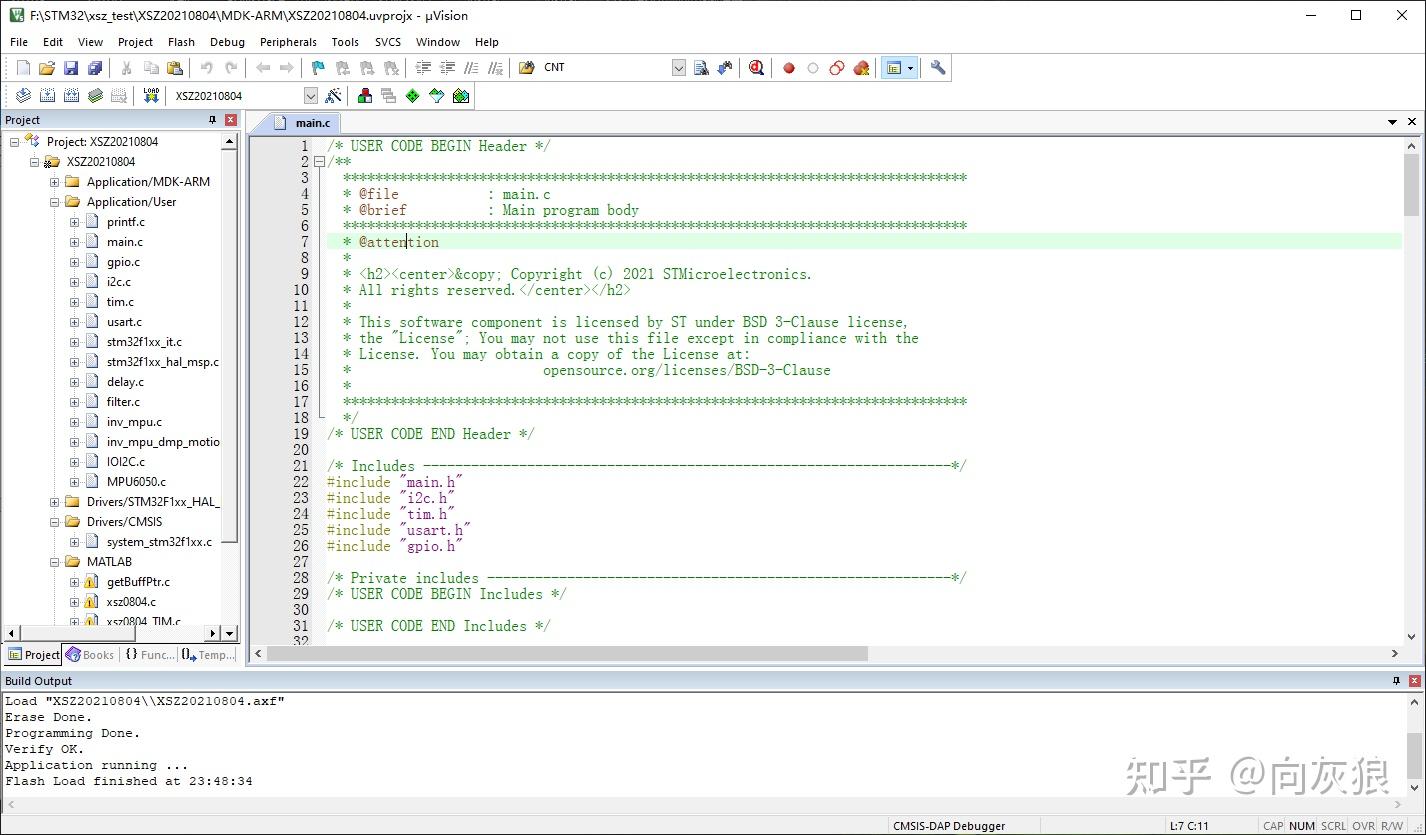Save all open files
The width and height of the screenshot is (1426, 835).
94,67
